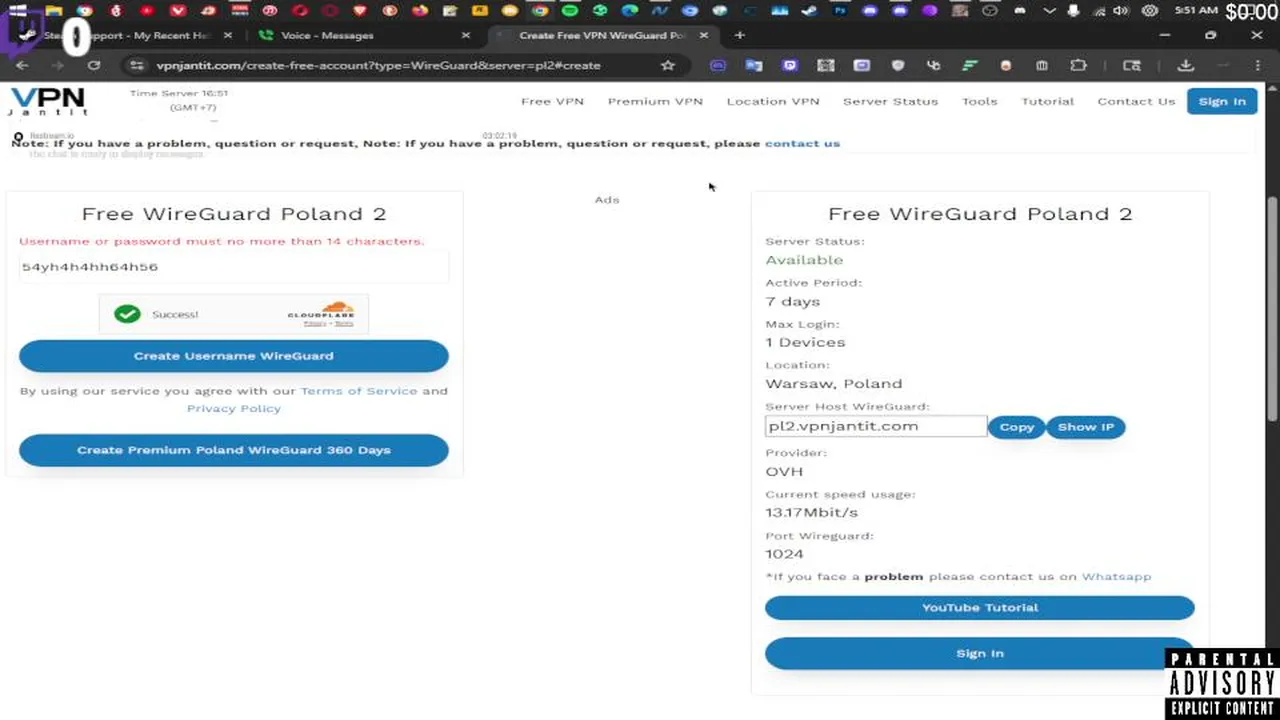1280x720 pixels.
Task: Go back using the browser back arrow
Action: 22,65
